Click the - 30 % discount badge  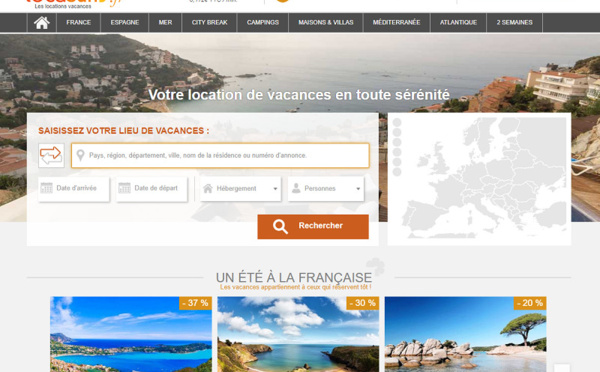click(362, 303)
